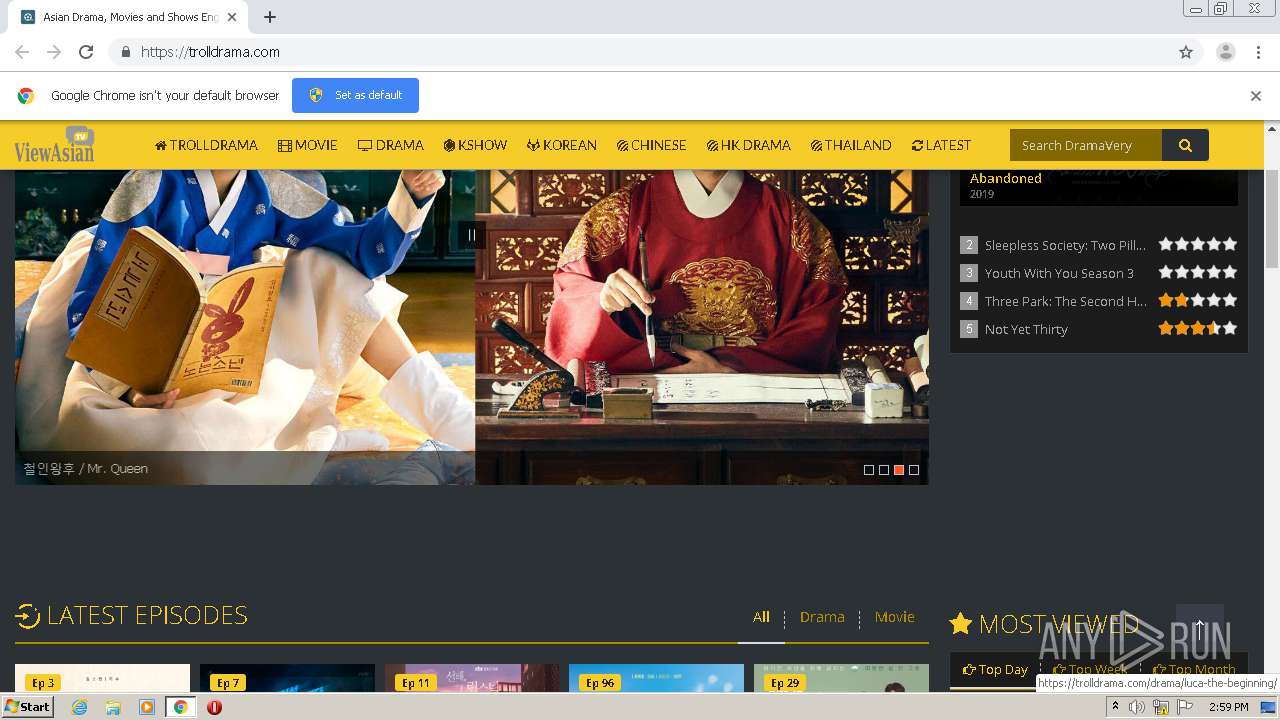
Task: Select the fourth slideshow dot indicator
Action: 914,470
